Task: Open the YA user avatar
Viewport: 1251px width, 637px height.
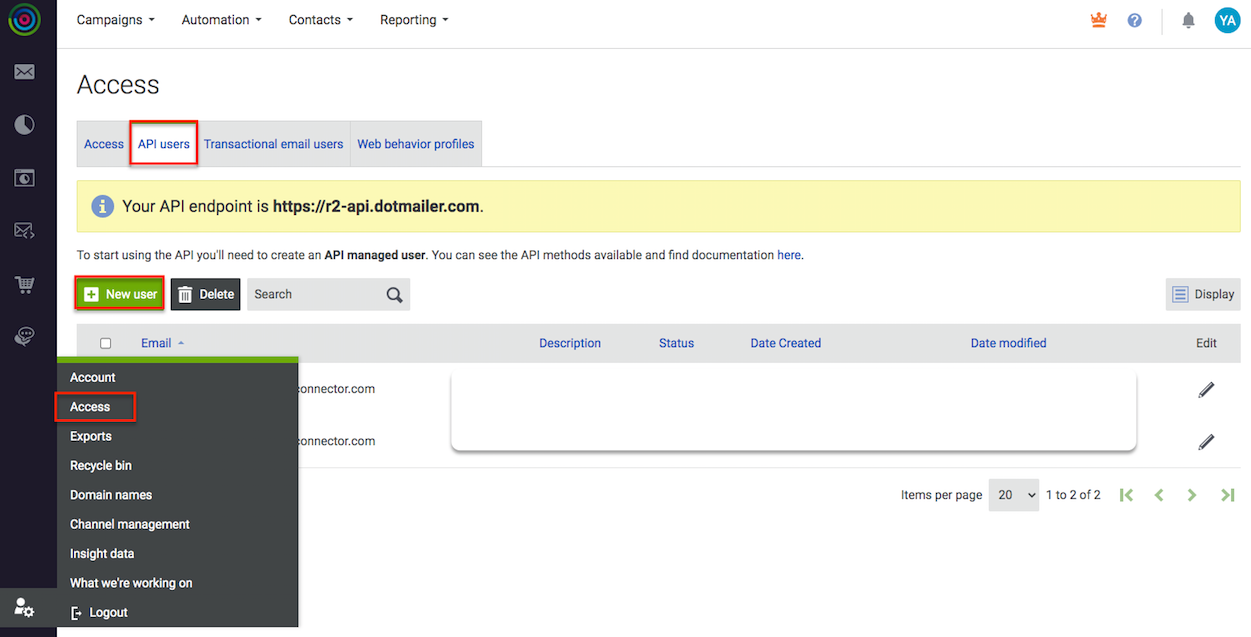Action: click(x=1226, y=20)
